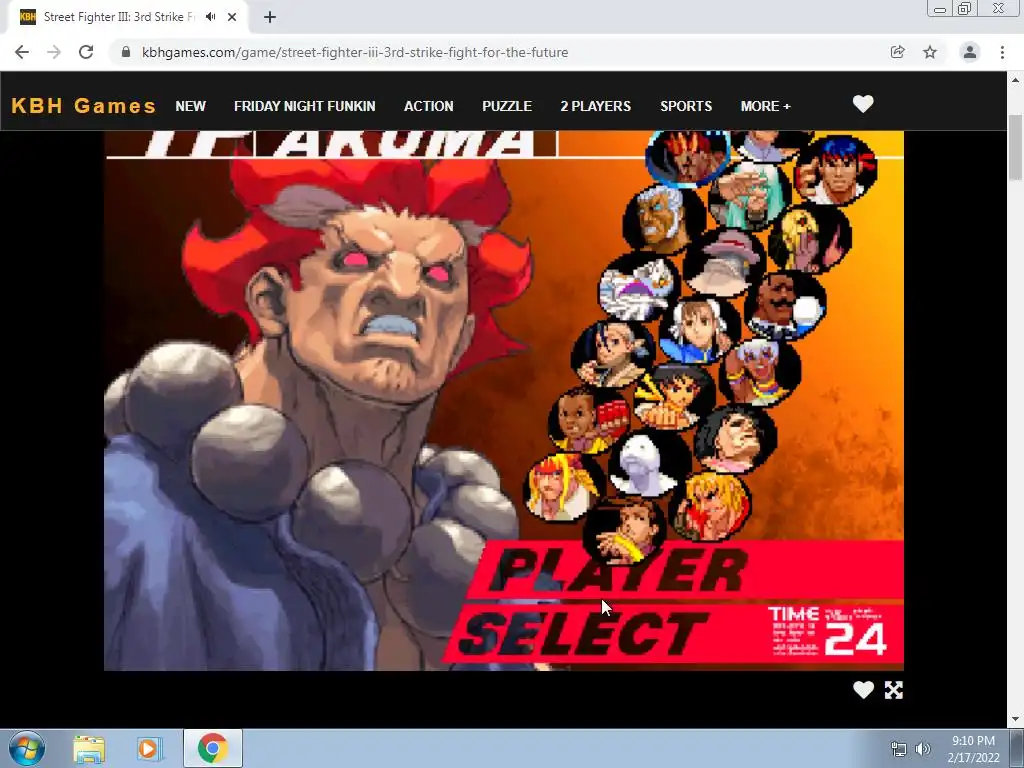Pick Urien's white-haired portrait
This screenshot has height=768, width=1024.
(x=664, y=219)
